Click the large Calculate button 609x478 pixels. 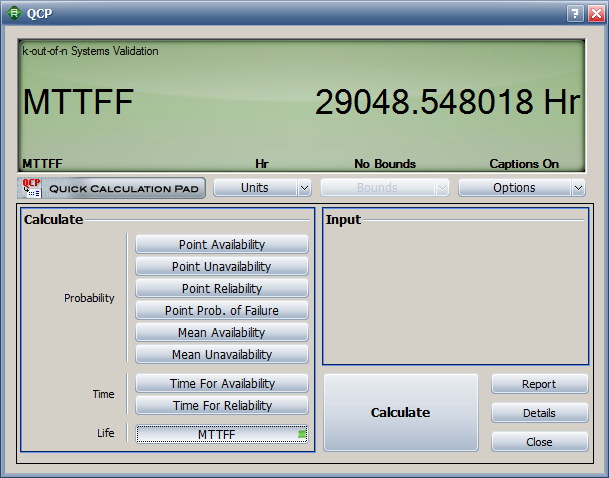pos(401,412)
